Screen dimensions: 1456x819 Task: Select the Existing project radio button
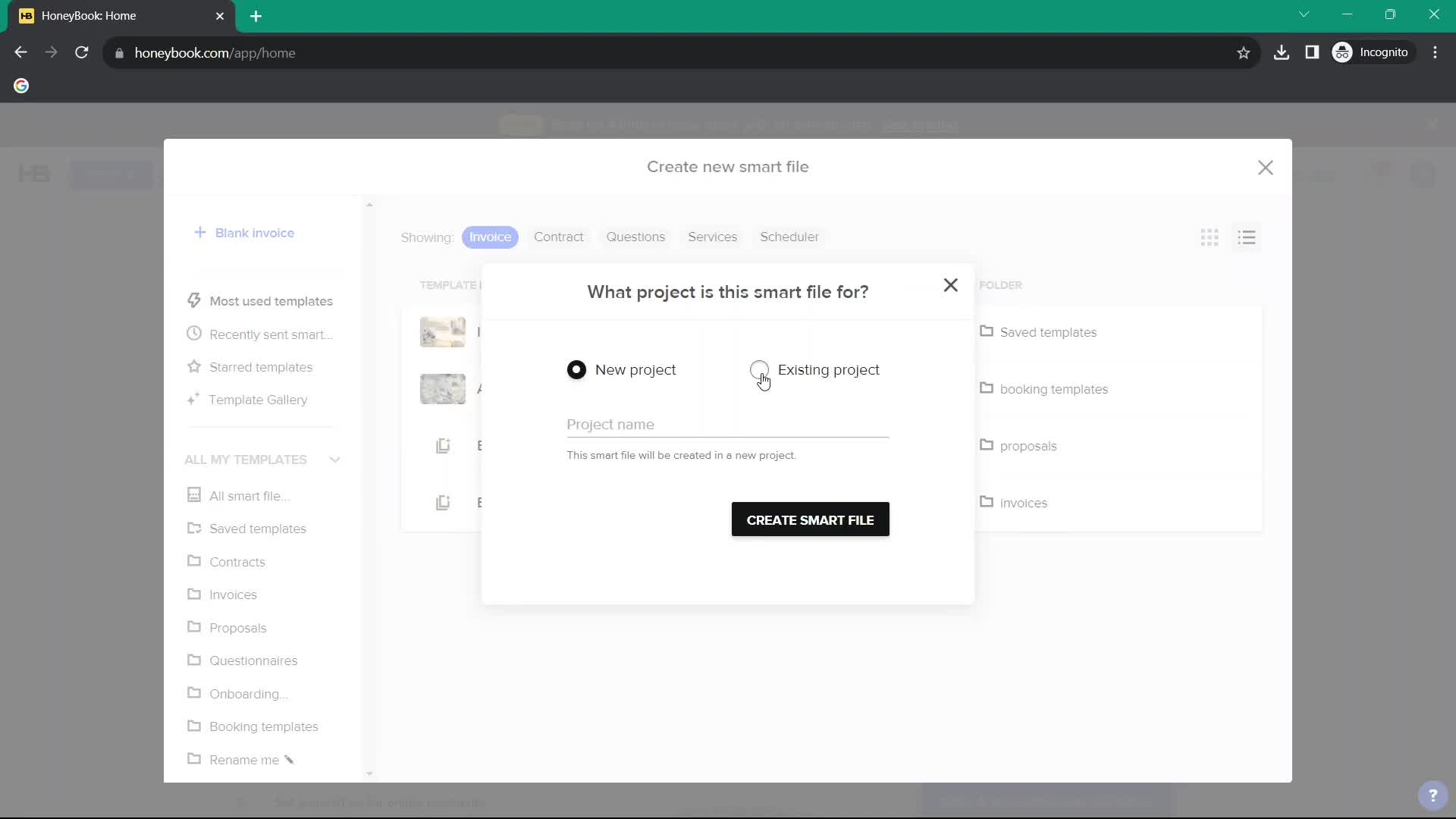coord(760,369)
